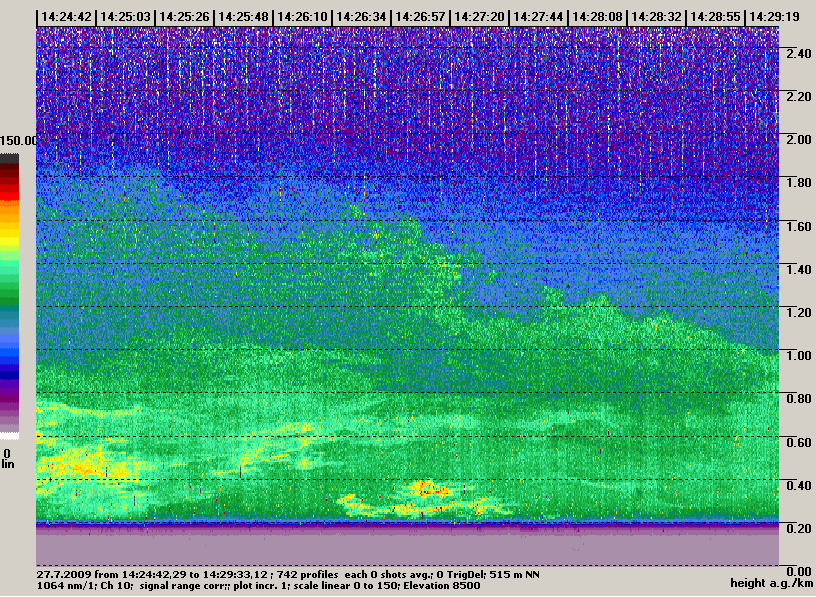Click the 14:27:20 time label
Viewport: 816px width, 597px height.
coord(479,17)
